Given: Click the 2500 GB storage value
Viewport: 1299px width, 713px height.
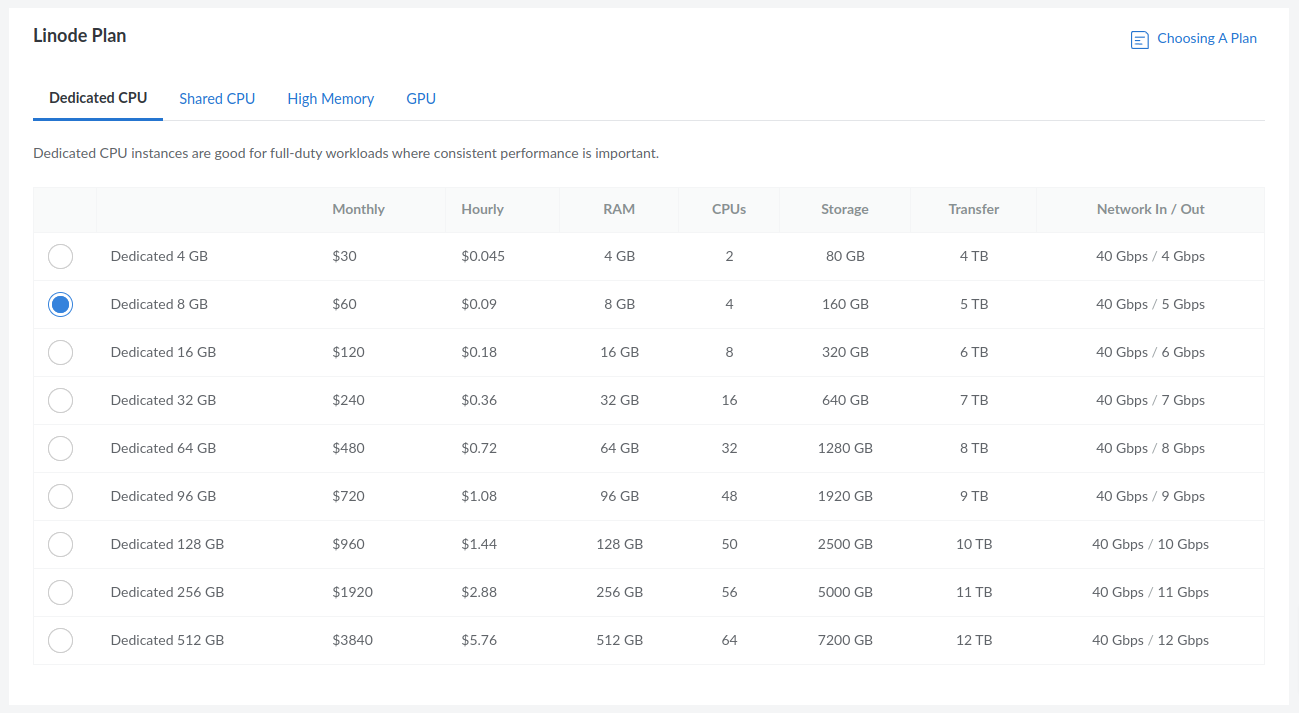Looking at the screenshot, I should (x=845, y=544).
